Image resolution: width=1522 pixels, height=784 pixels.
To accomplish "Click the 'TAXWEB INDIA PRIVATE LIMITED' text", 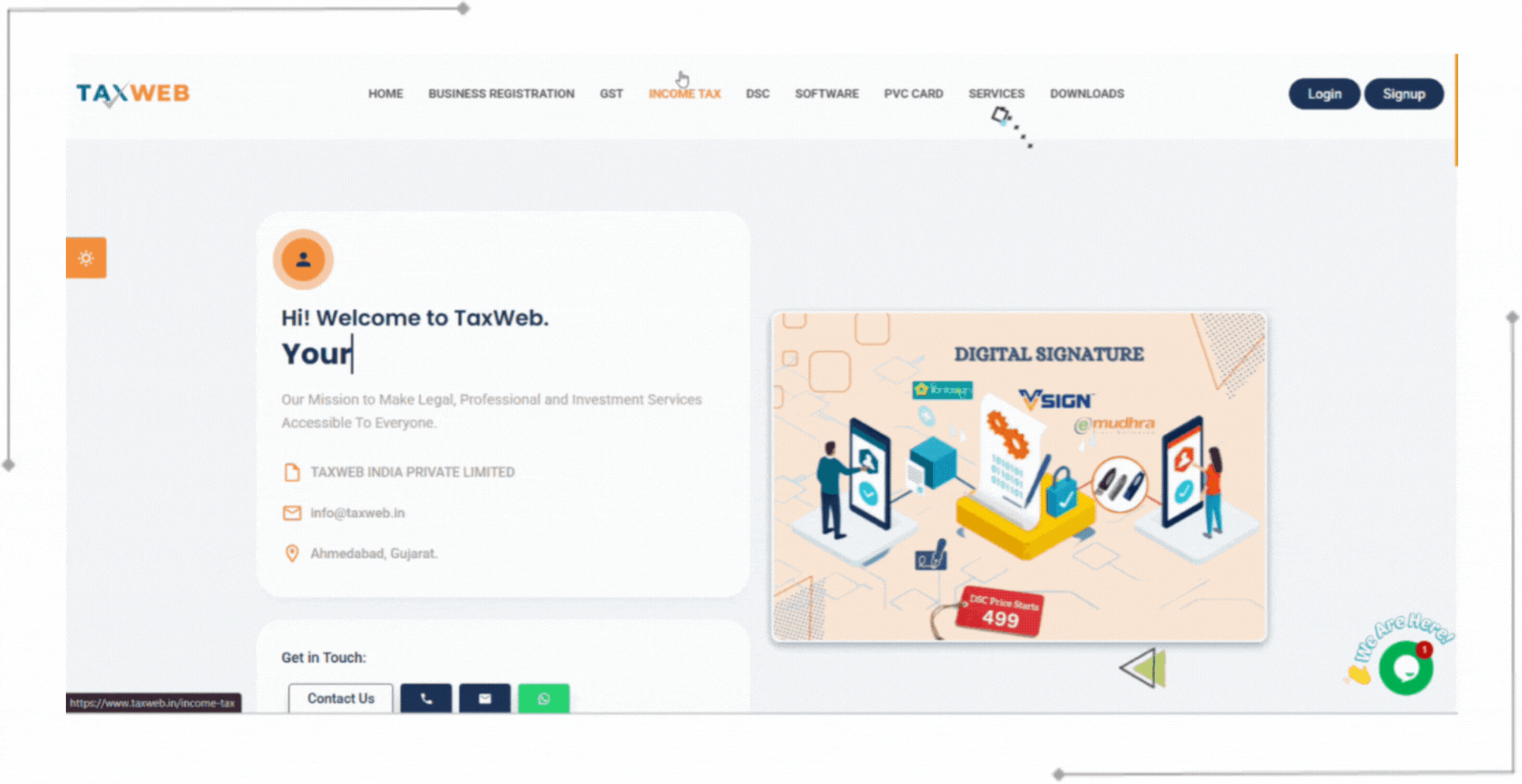I will [x=413, y=472].
